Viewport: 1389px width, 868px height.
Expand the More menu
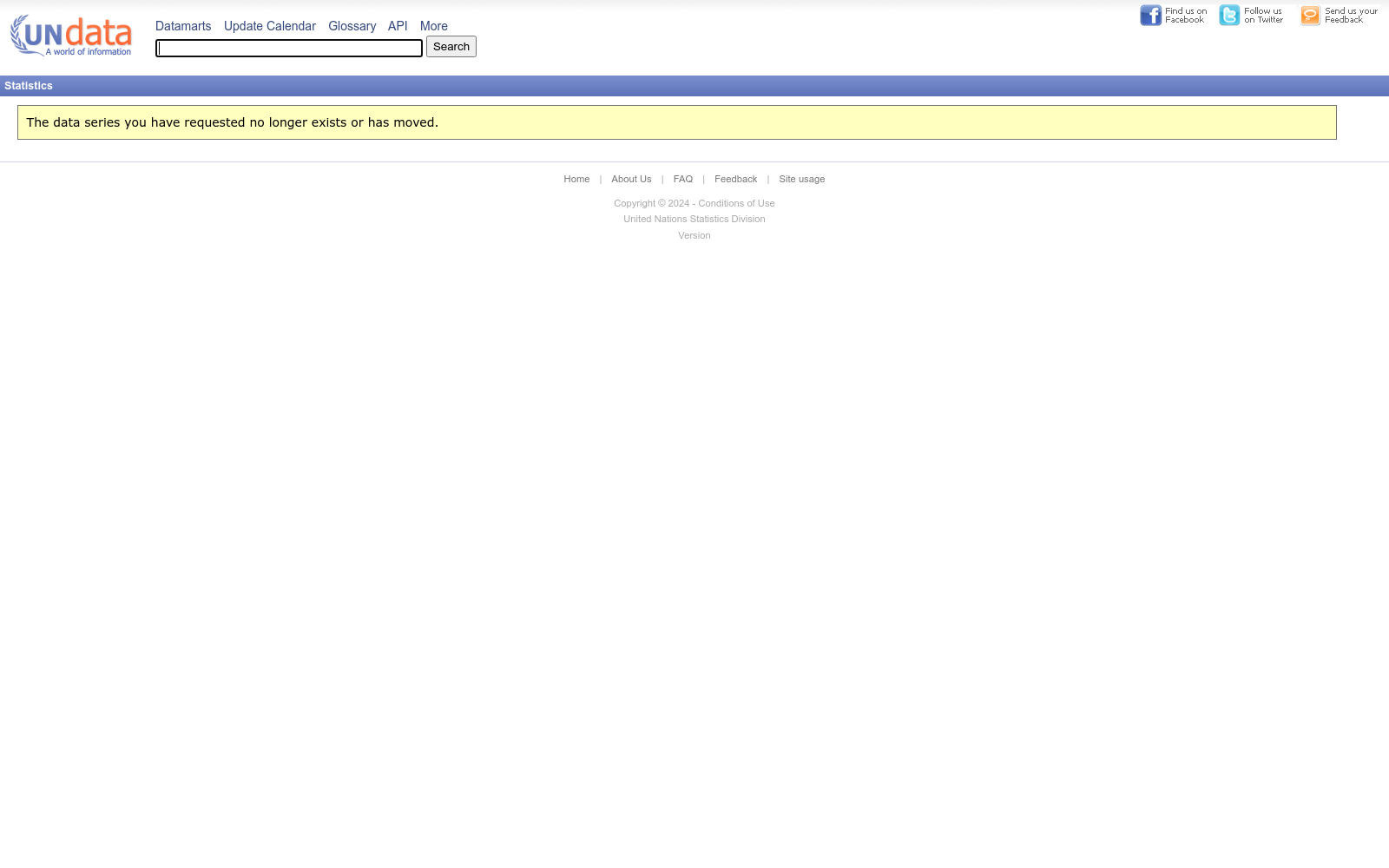[434, 26]
